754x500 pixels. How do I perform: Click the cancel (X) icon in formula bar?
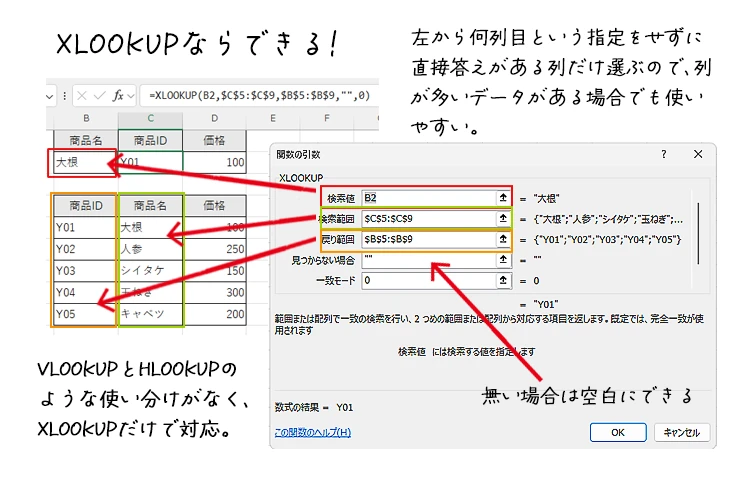(x=82, y=96)
